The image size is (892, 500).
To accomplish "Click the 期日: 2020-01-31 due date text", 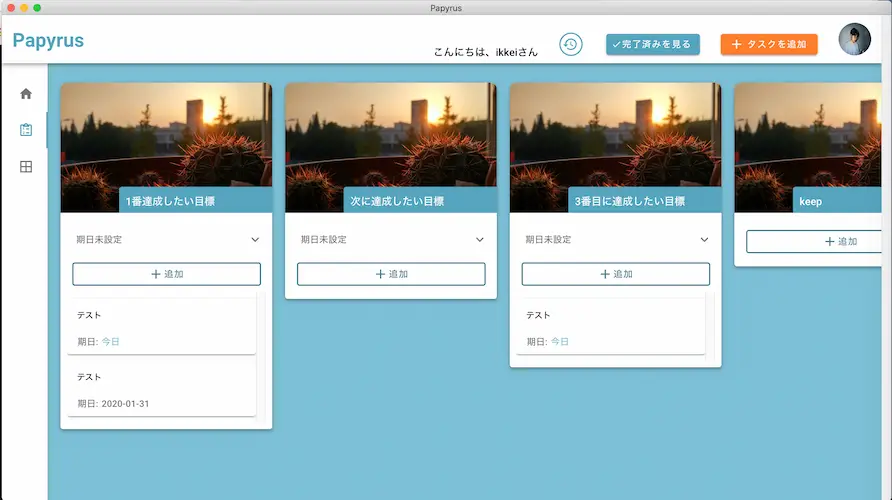I will coord(113,404).
